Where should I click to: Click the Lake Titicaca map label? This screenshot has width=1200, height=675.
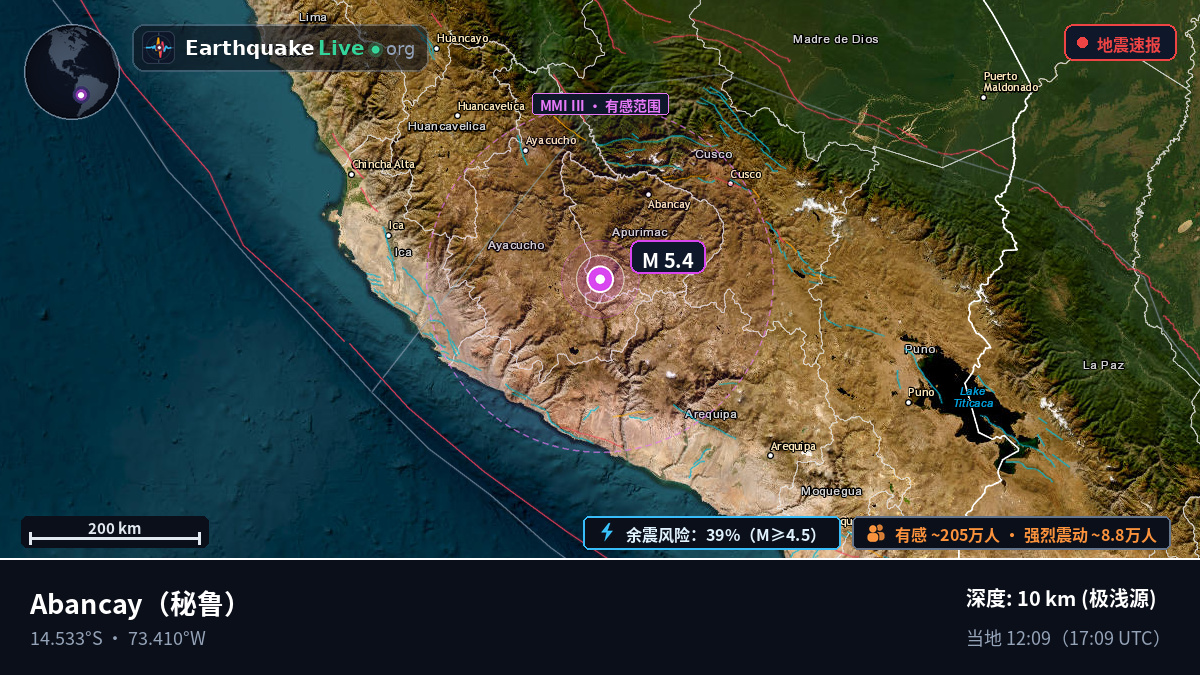tap(973, 397)
